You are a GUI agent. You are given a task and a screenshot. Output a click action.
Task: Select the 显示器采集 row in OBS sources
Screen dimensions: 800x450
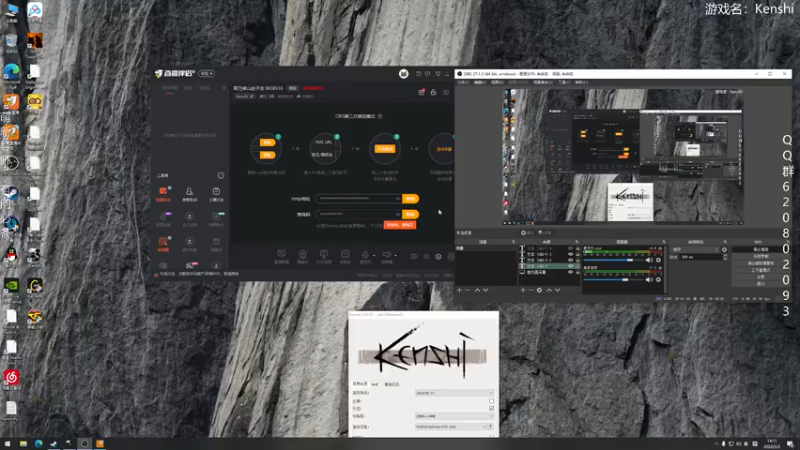coord(549,272)
